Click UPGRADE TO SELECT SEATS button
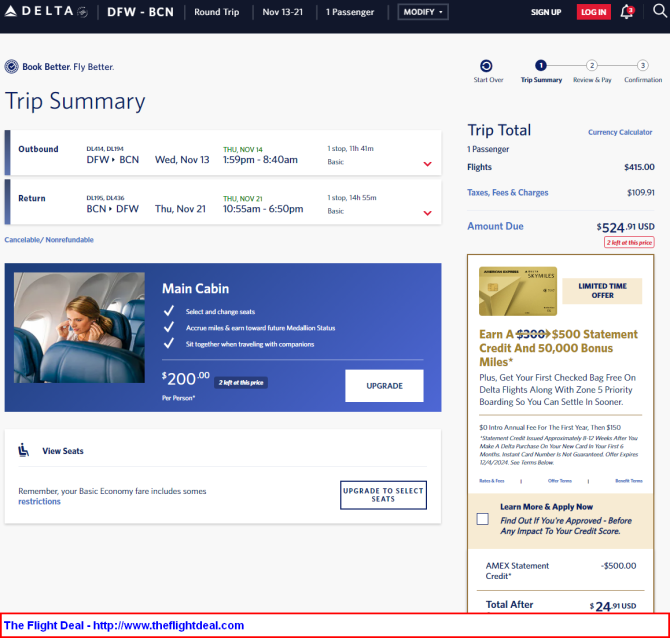 383,495
